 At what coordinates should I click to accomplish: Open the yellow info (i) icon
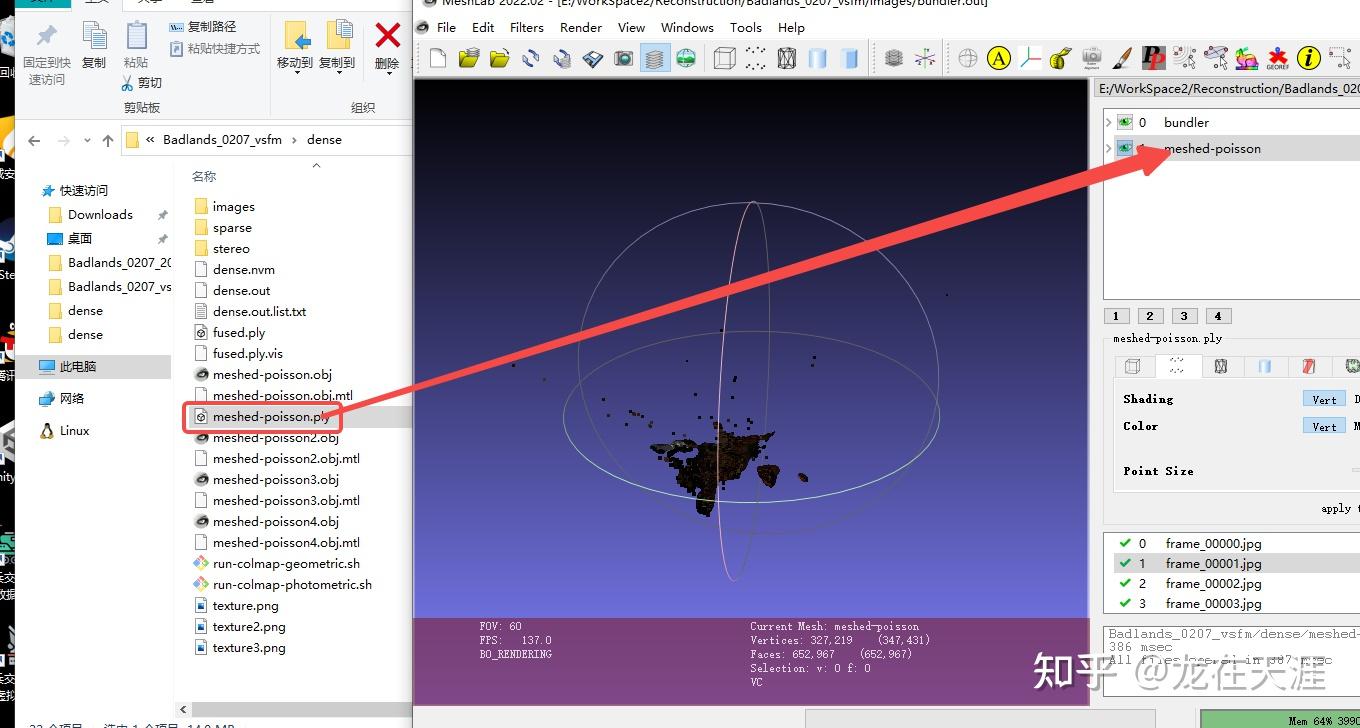pyautogui.click(x=1308, y=59)
